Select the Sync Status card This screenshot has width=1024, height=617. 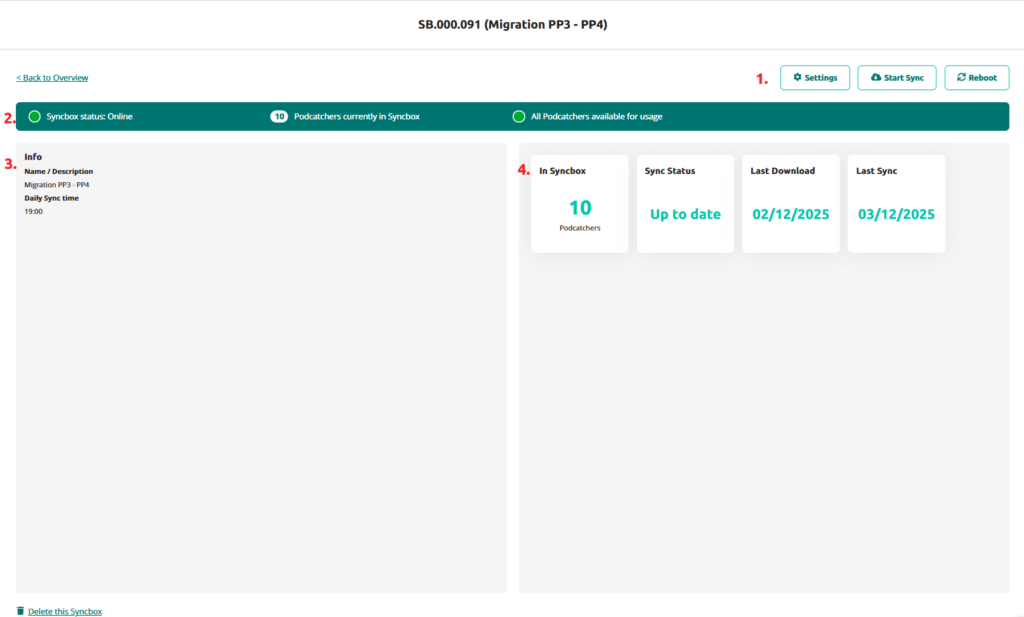click(685, 204)
